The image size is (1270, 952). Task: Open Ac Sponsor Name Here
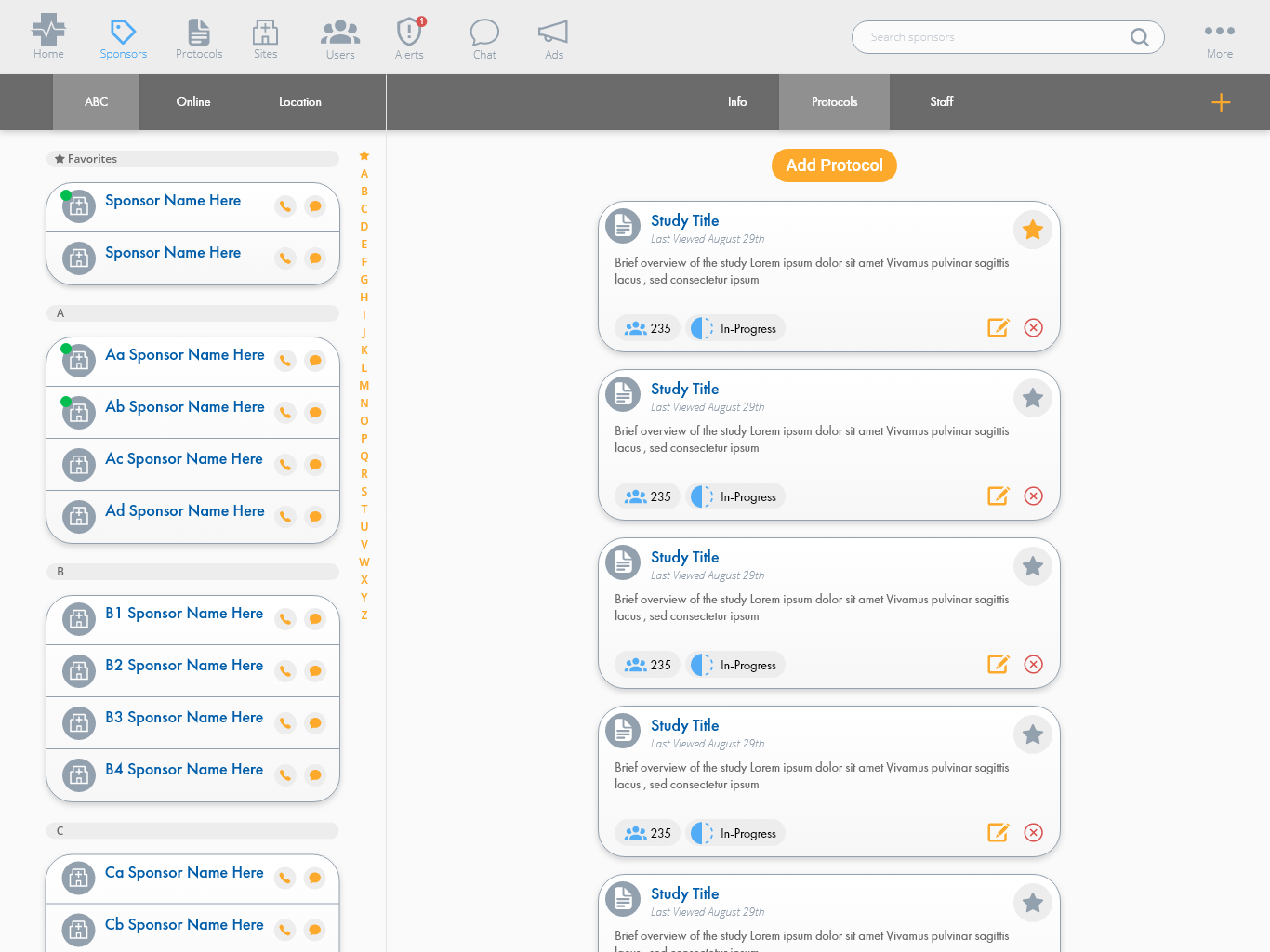coord(184,459)
